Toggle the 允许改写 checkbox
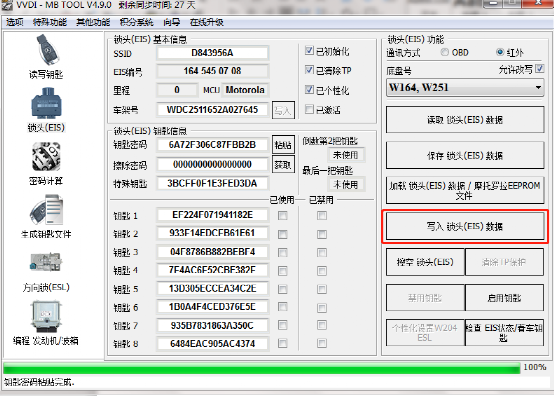554x396 pixels. [x=540, y=69]
